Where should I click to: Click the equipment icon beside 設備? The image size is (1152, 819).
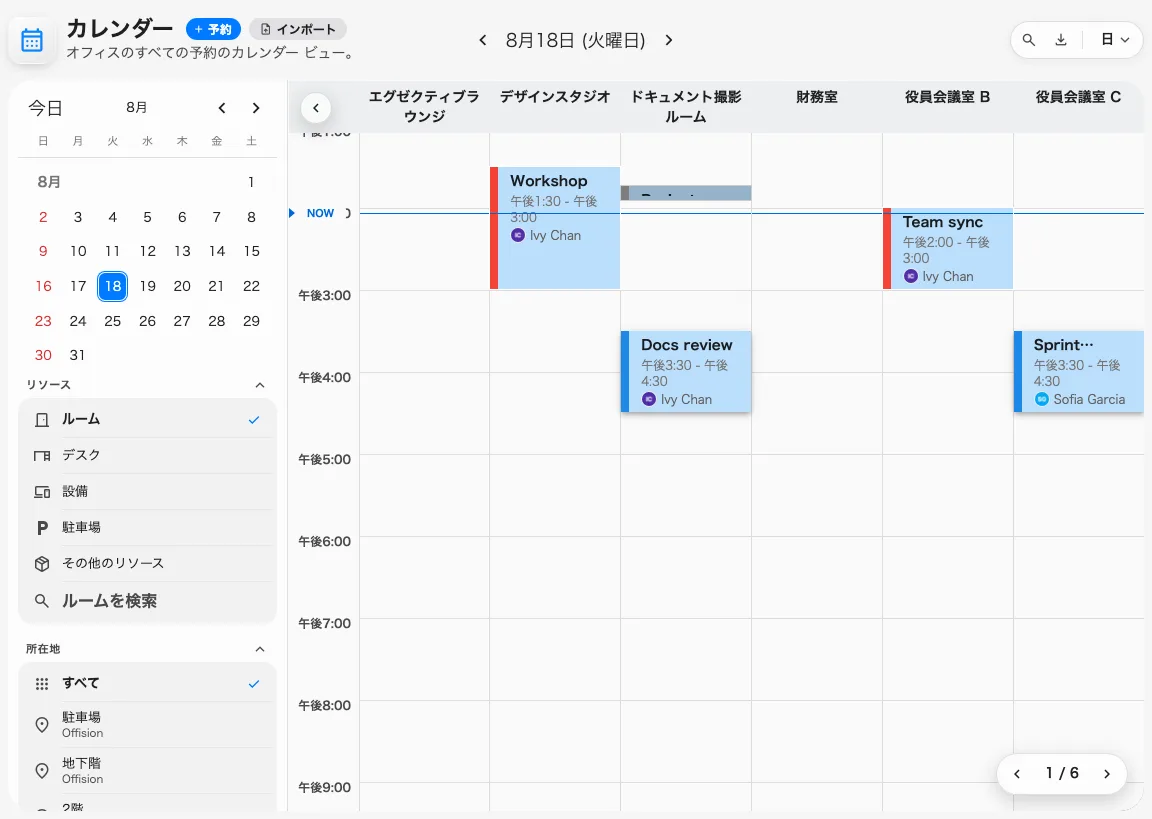(42, 492)
